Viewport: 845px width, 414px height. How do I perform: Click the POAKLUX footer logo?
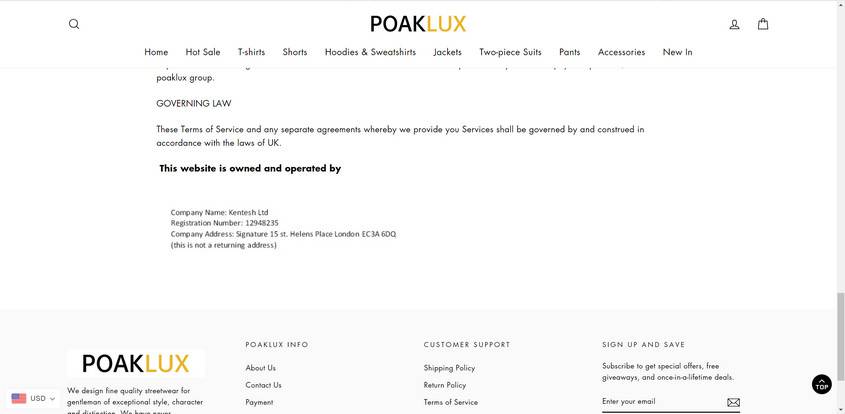point(136,363)
